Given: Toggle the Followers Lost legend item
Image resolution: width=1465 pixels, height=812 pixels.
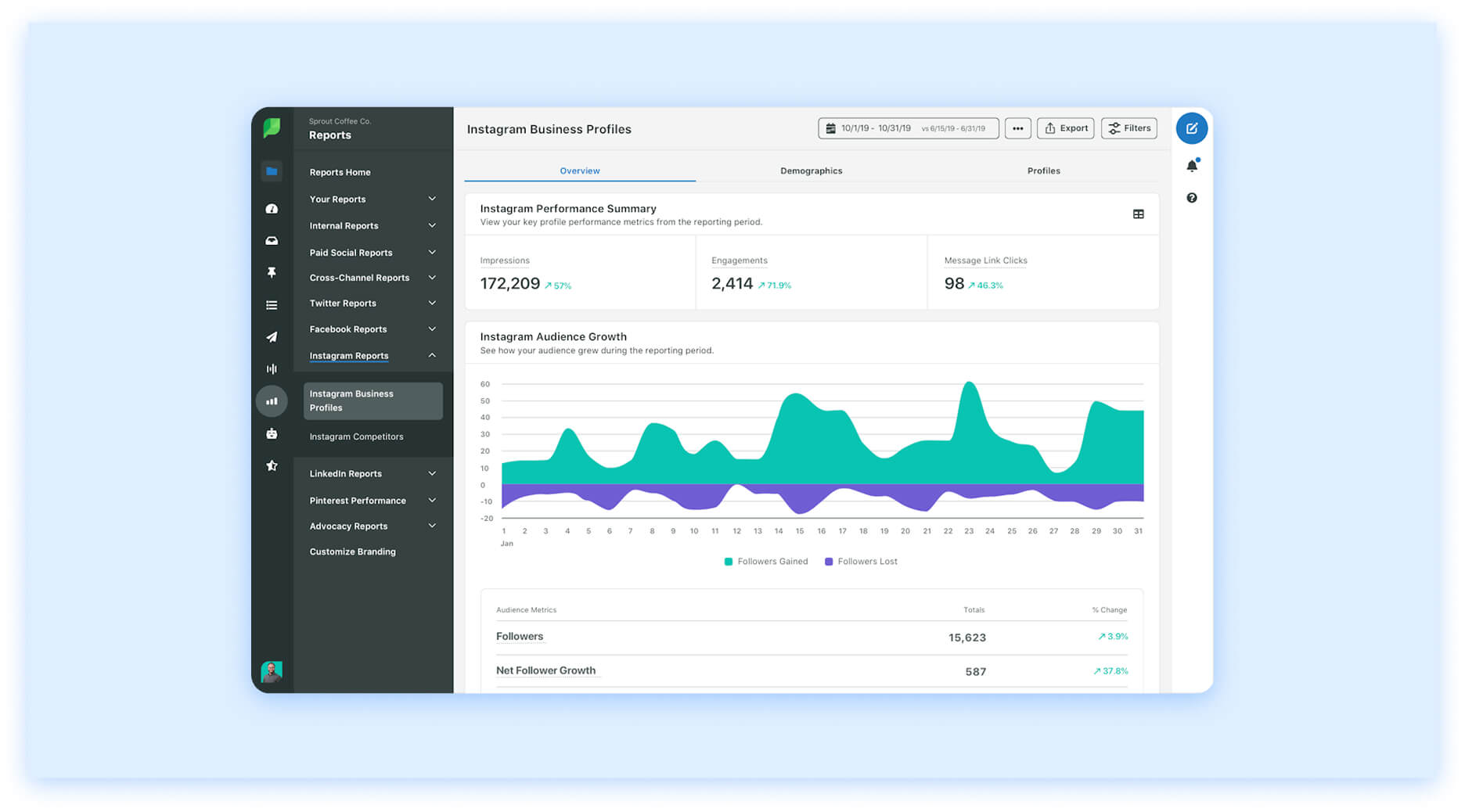Looking at the screenshot, I should pyautogui.click(x=861, y=561).
